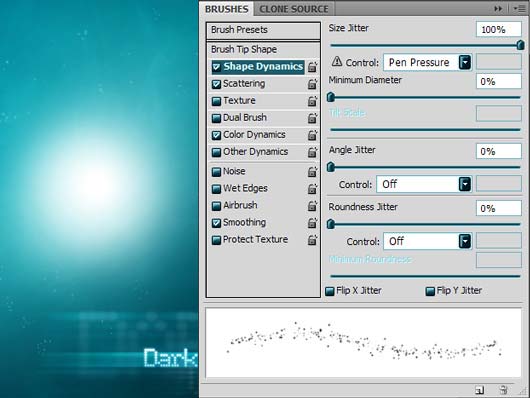The height and width of the screenshot is (398, 530).
Task: Toggle the lock icon next to Scattering
Action: point(312,84)
